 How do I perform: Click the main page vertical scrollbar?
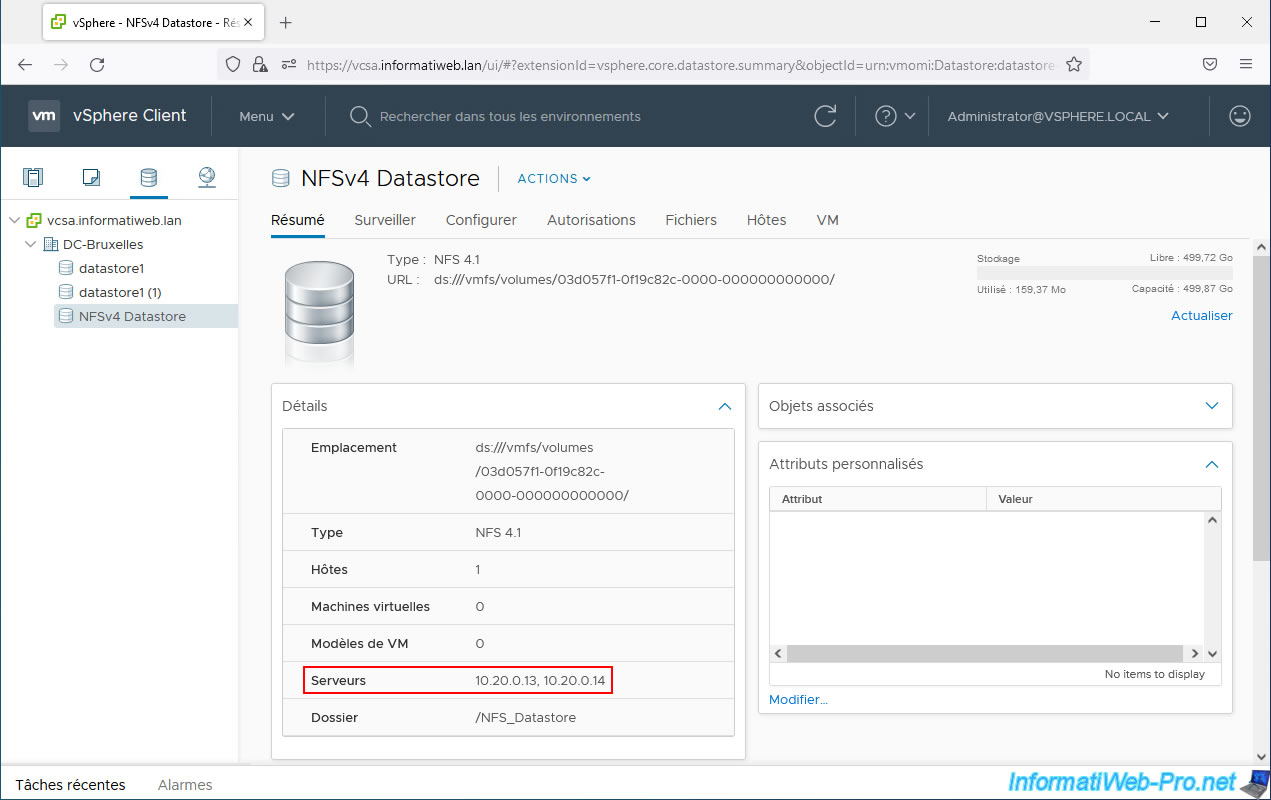click(x=1262, y=408)
